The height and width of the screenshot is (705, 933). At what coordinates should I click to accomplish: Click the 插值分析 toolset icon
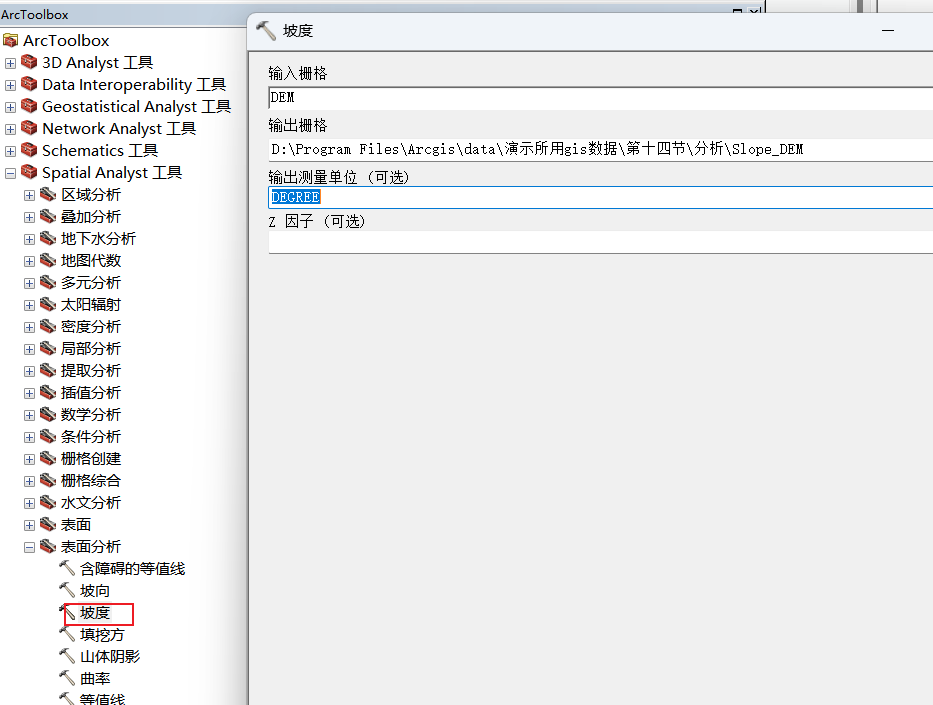tap(48, 393)
